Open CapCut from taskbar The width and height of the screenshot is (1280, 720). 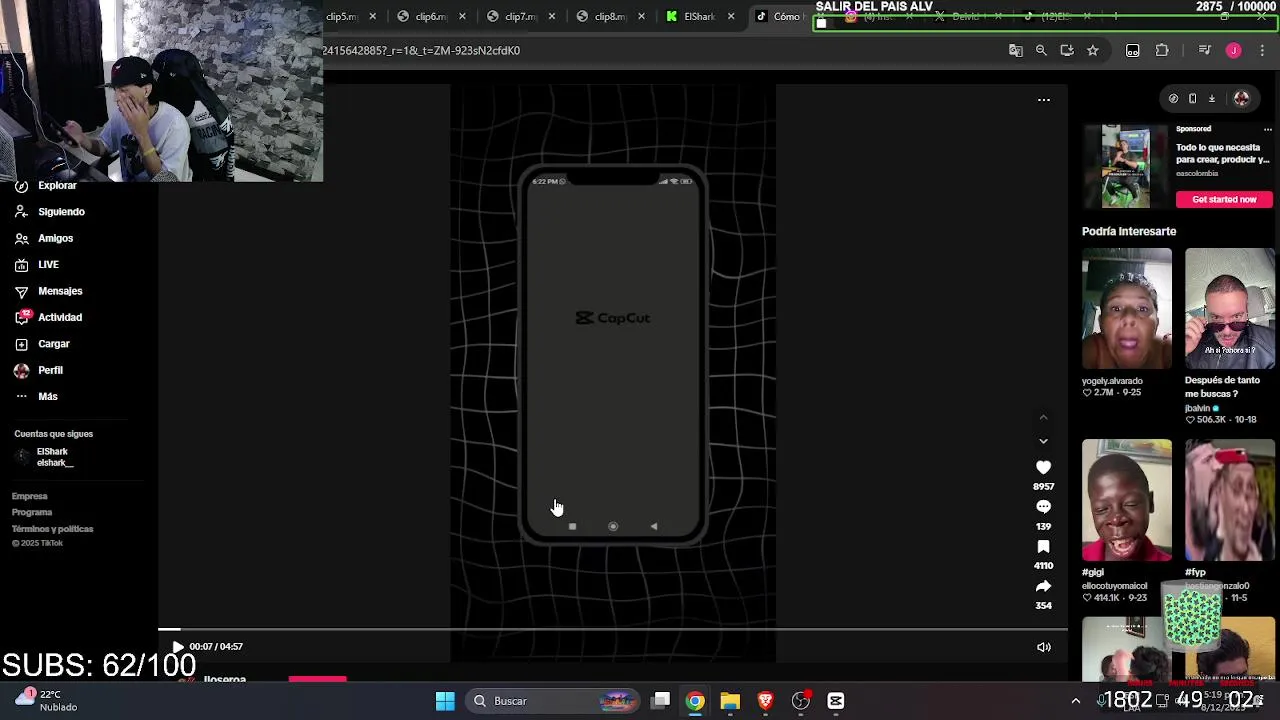coord(835,701)
